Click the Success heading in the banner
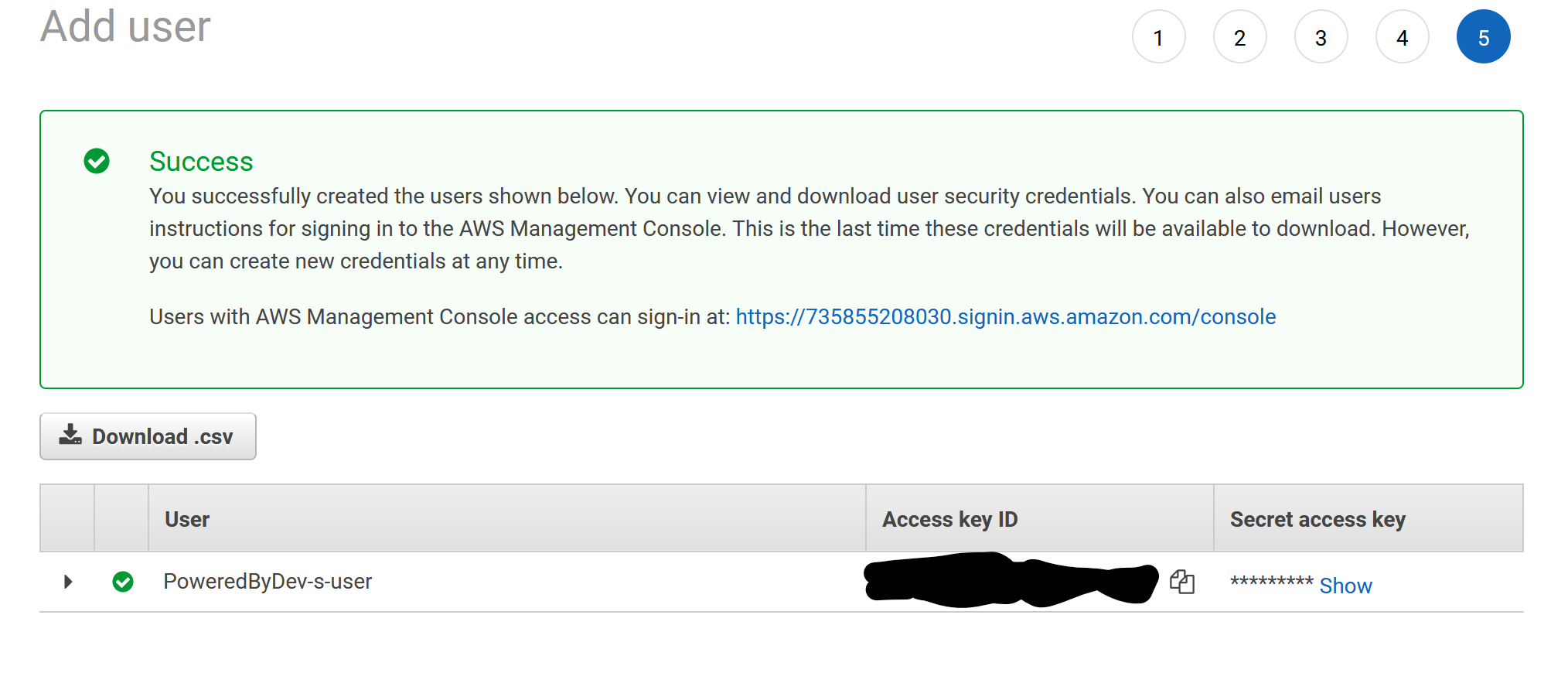1568x690 pixels. click(201, 162)
